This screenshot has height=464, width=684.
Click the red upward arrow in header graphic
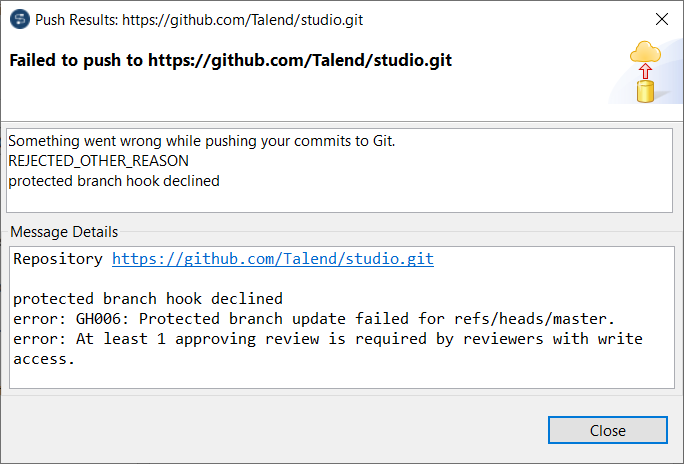tap(645, 70)
